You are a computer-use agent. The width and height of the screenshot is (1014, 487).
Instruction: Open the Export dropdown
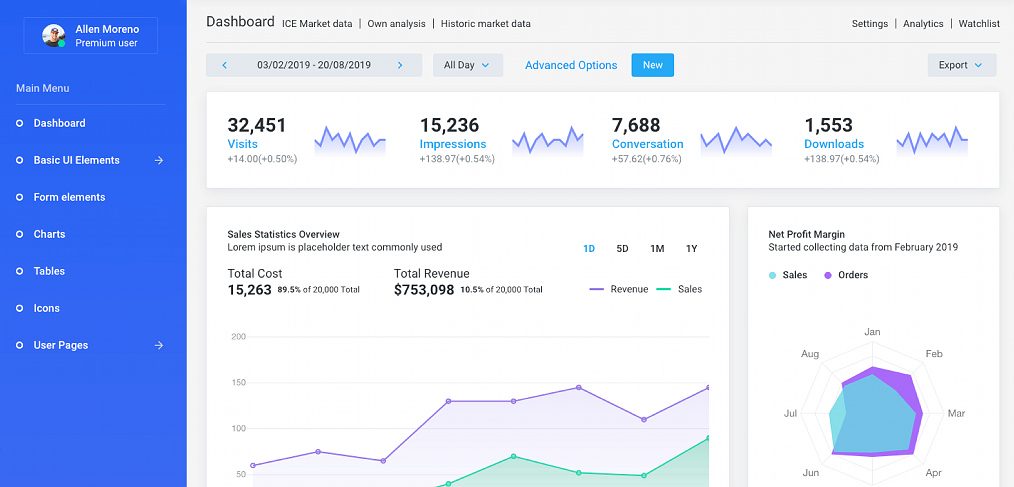click(961, 65)
